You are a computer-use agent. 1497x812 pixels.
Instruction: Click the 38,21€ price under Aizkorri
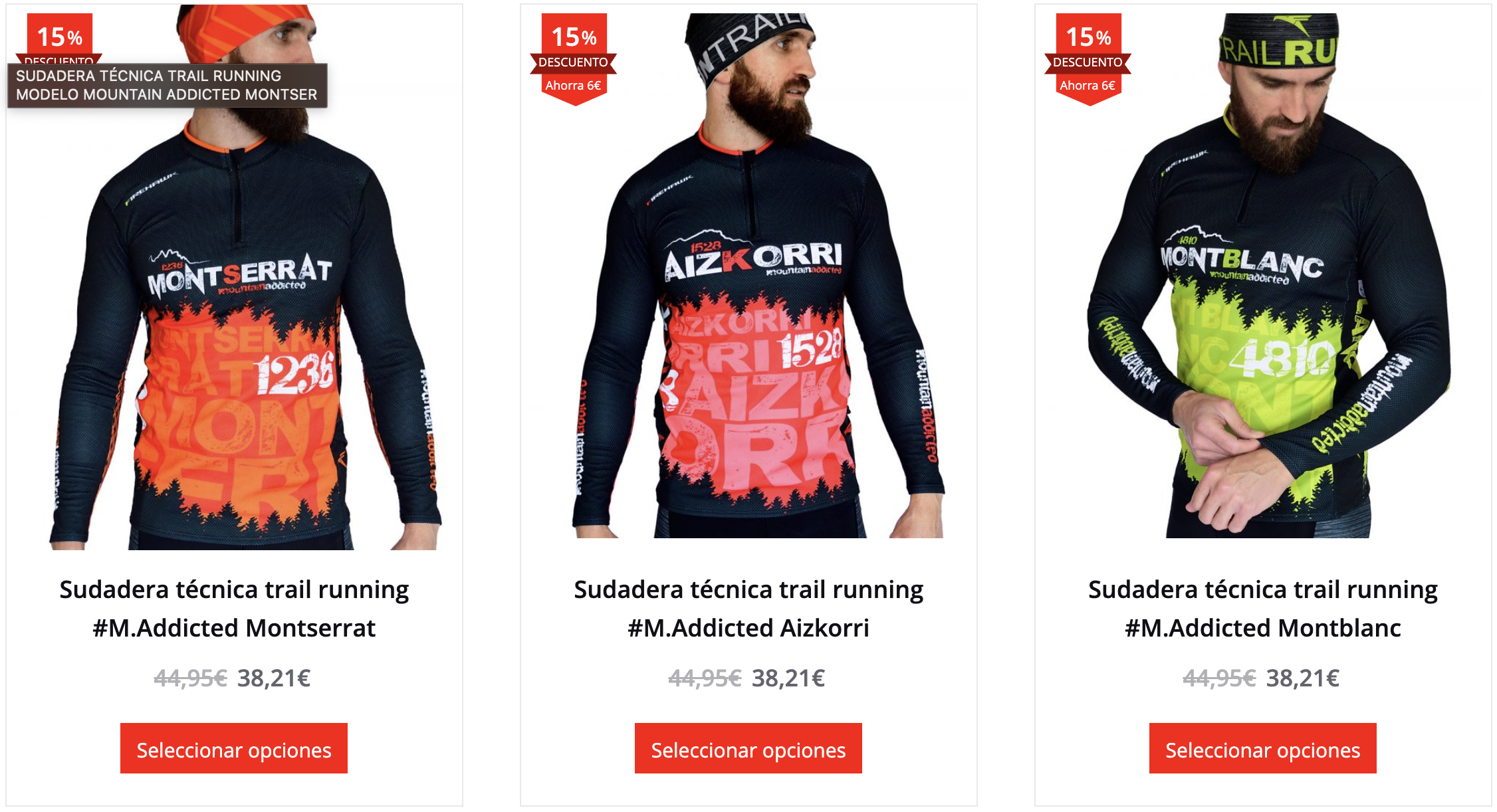[788, 678]
